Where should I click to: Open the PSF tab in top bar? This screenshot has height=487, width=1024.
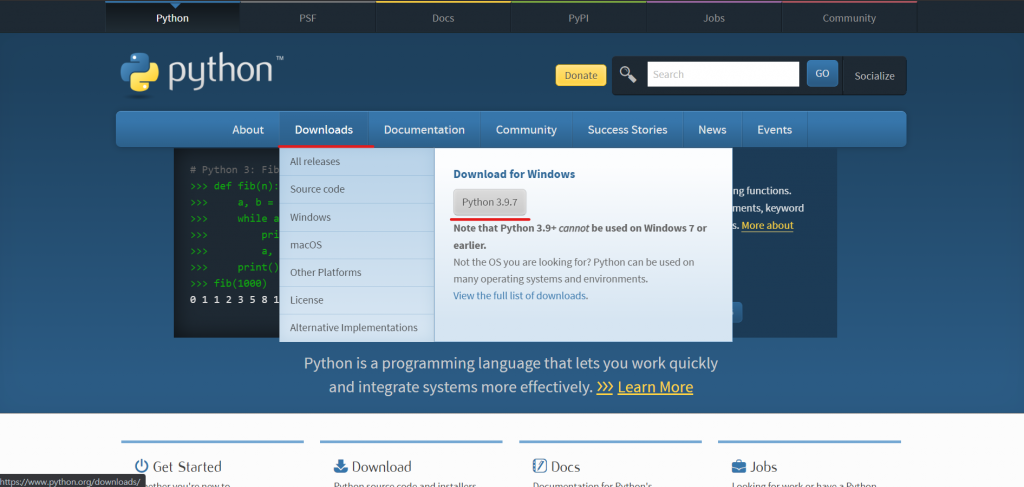pos(308,18)
